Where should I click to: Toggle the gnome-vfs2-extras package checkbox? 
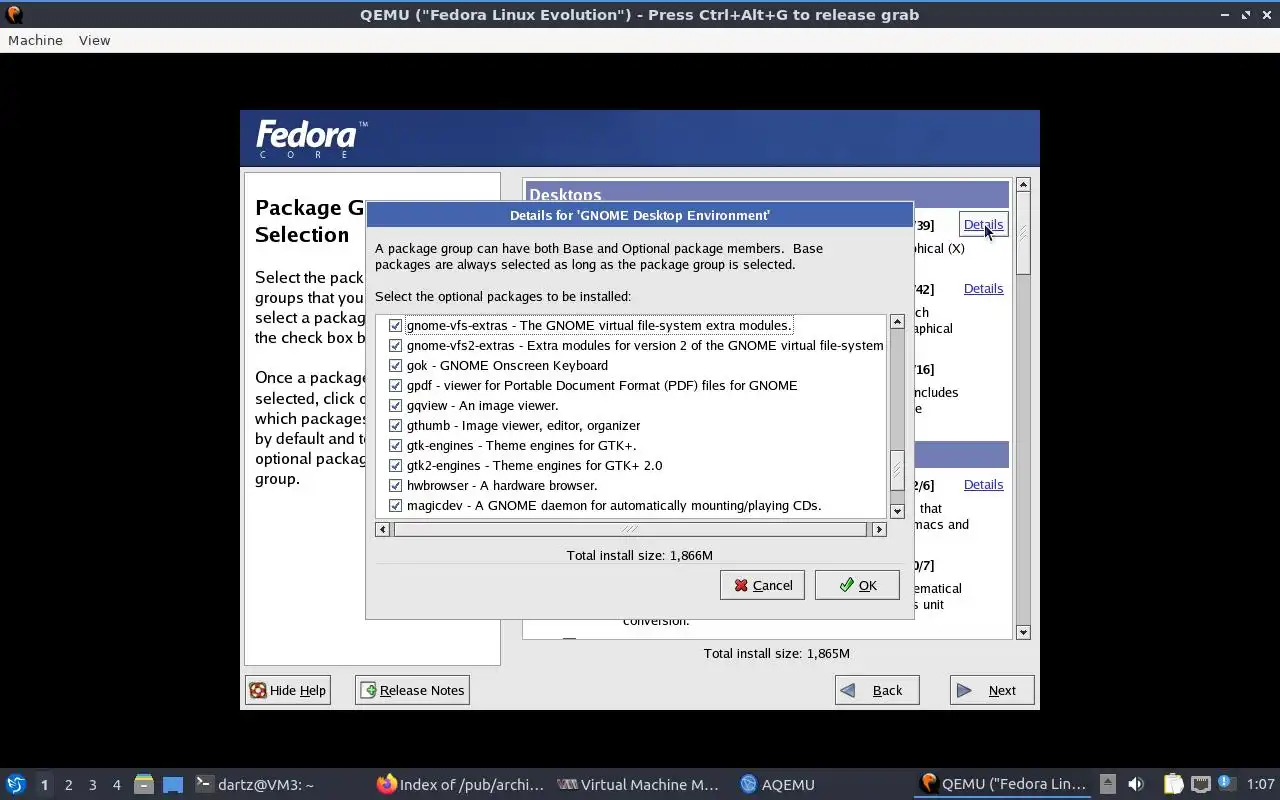pyautogui.click(x=395, y=346)
